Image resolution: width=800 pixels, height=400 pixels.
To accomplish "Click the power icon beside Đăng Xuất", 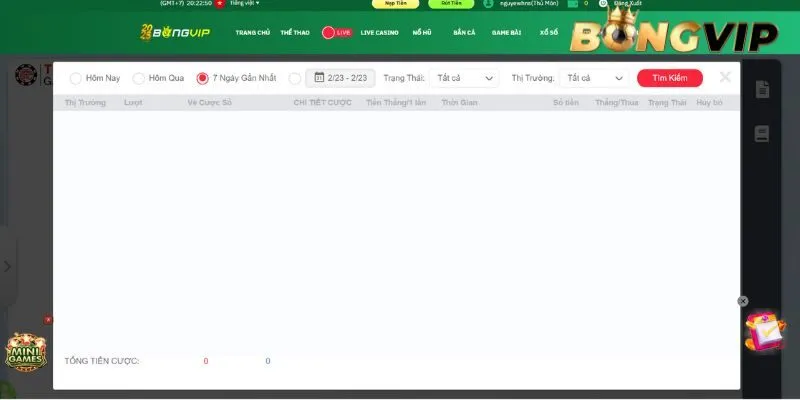I will point(603,3).
